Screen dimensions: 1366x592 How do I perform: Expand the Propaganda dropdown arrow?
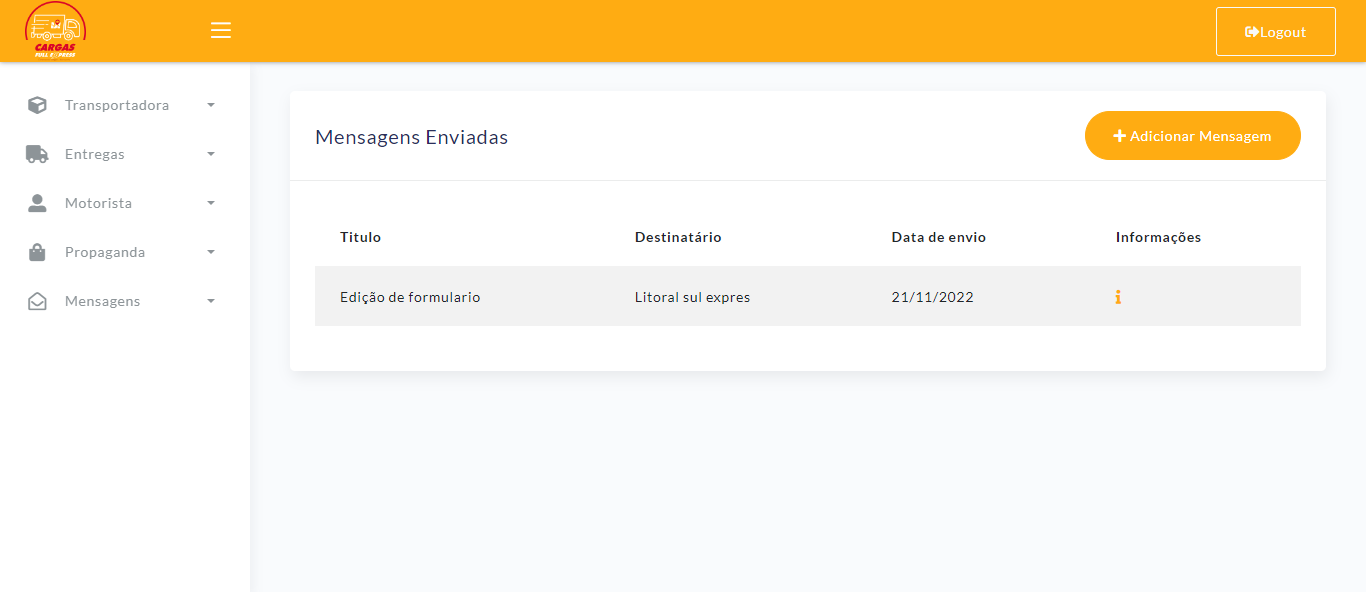click(x=211, y=252)
